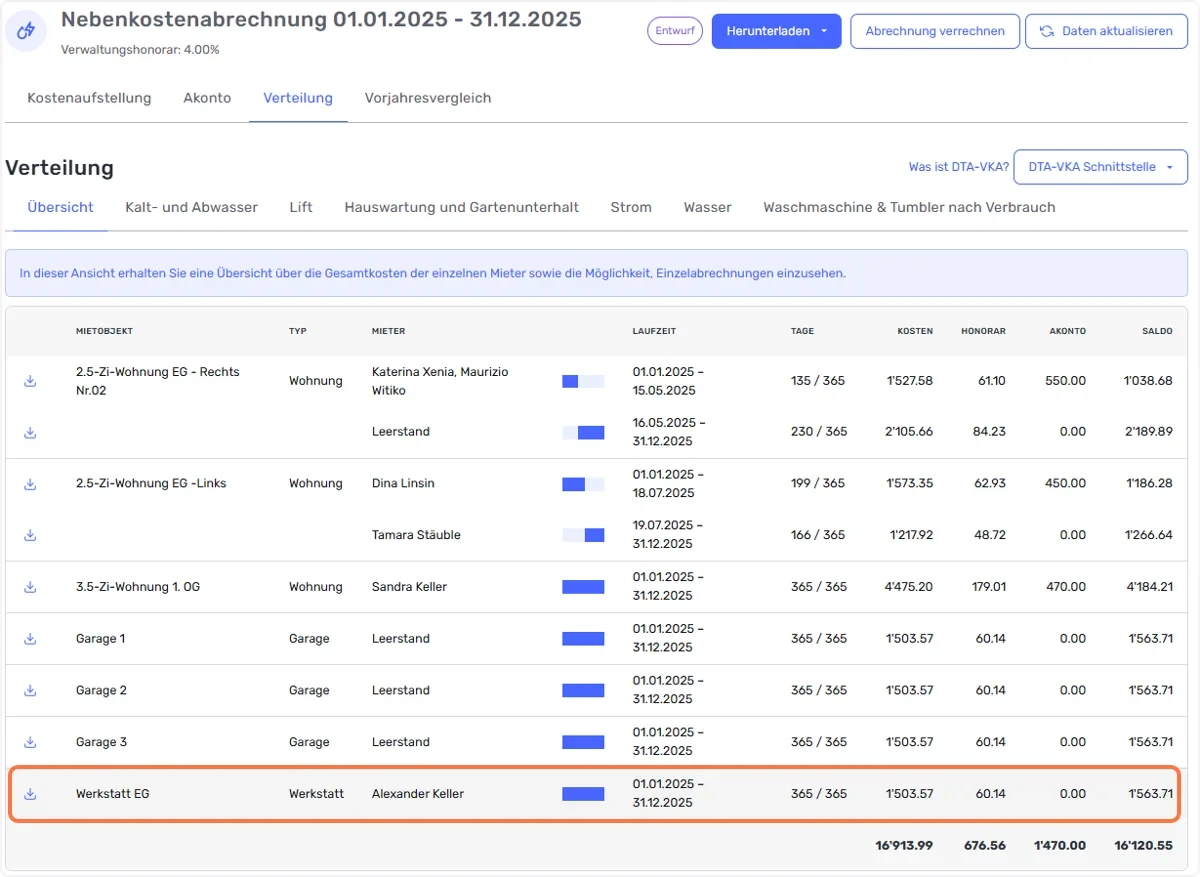Download Tamara Stäuble's individual statement
Viewport: 1200px width, 877px height.
(30, 535)
